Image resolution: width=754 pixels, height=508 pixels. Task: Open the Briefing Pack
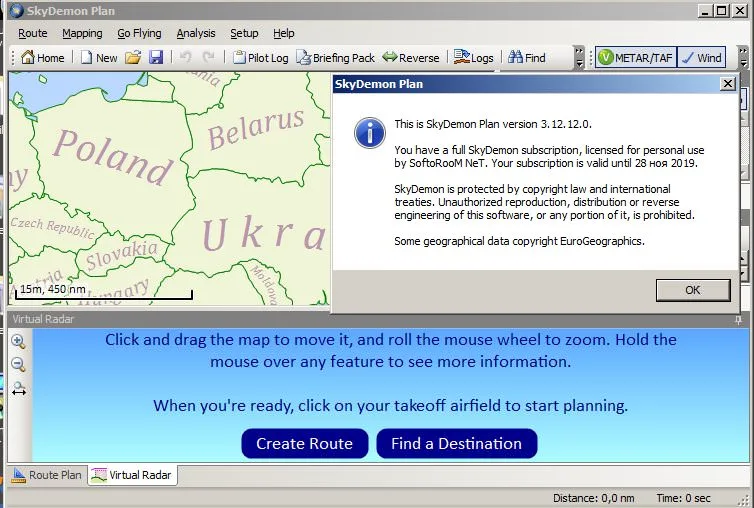[x=335, y=58]
